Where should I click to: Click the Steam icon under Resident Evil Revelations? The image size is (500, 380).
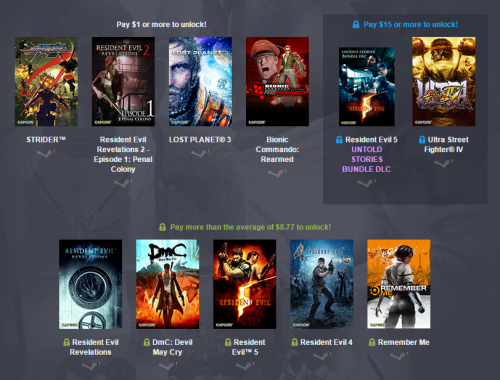(90, 366)
